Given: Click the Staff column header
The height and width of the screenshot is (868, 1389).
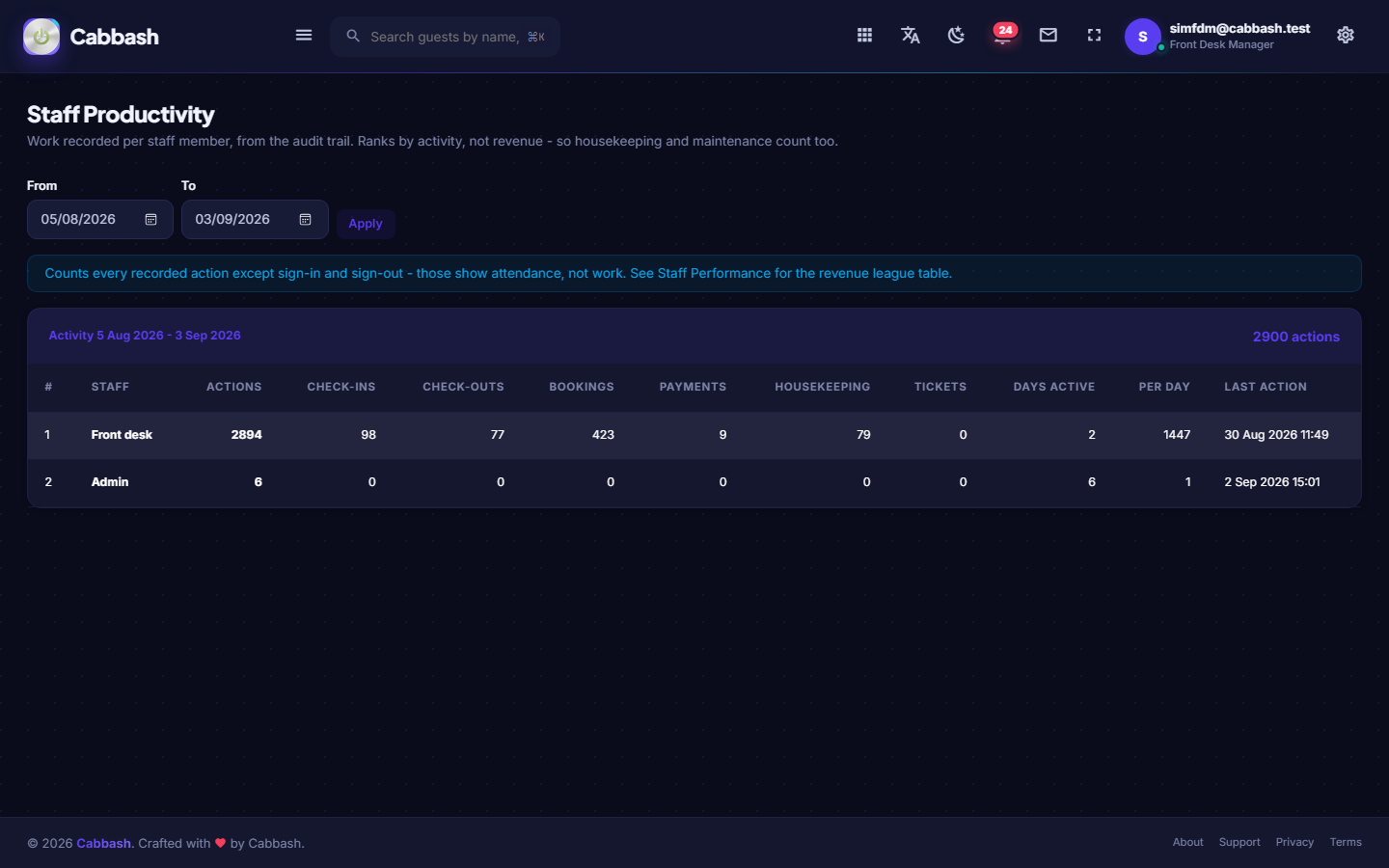Looking at the screenshot, I should pos(110,387).
